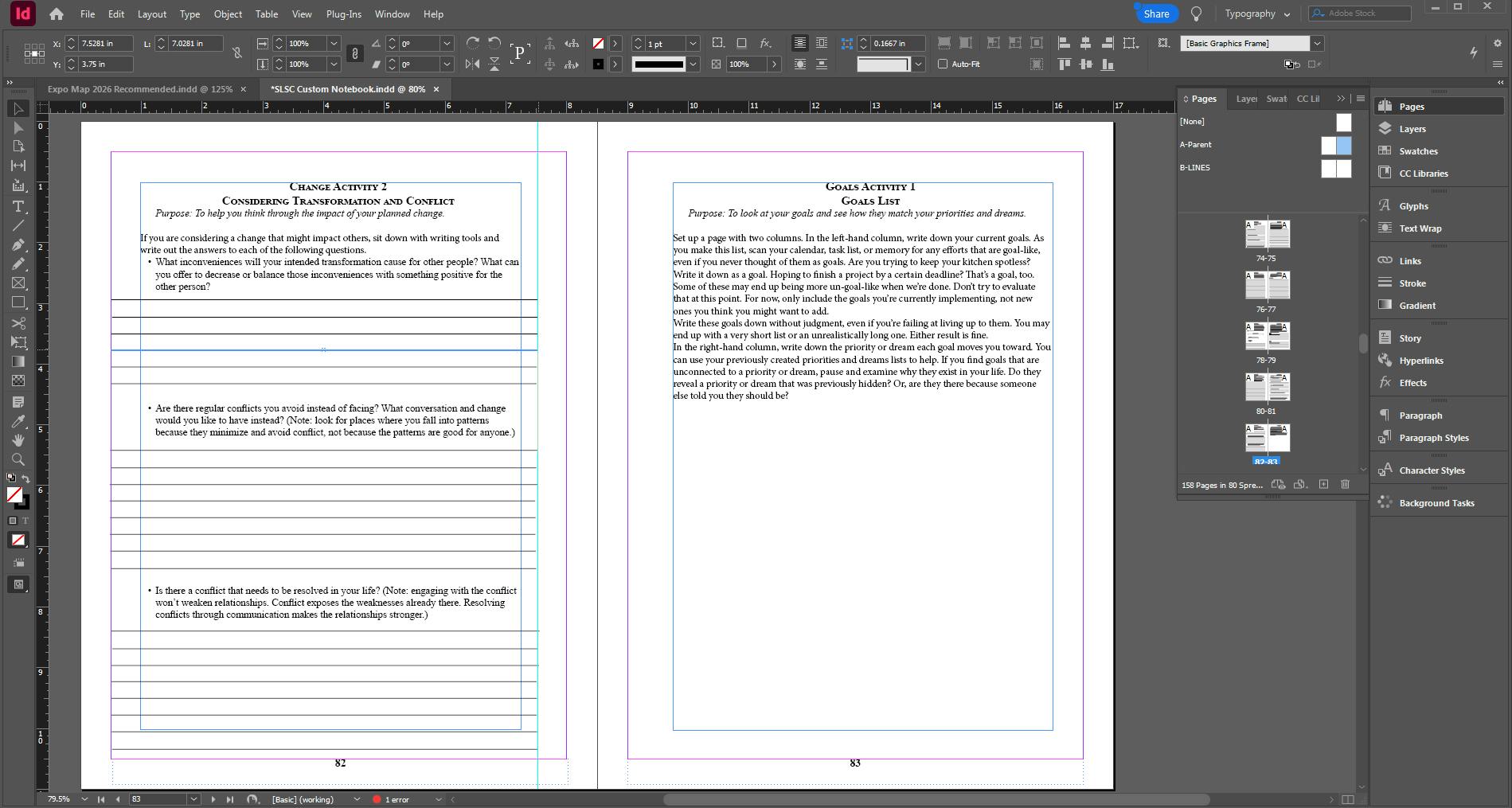The image size is (1512, 808).
Task: Open the stroke weight dropdown
Action: (693, 43)
